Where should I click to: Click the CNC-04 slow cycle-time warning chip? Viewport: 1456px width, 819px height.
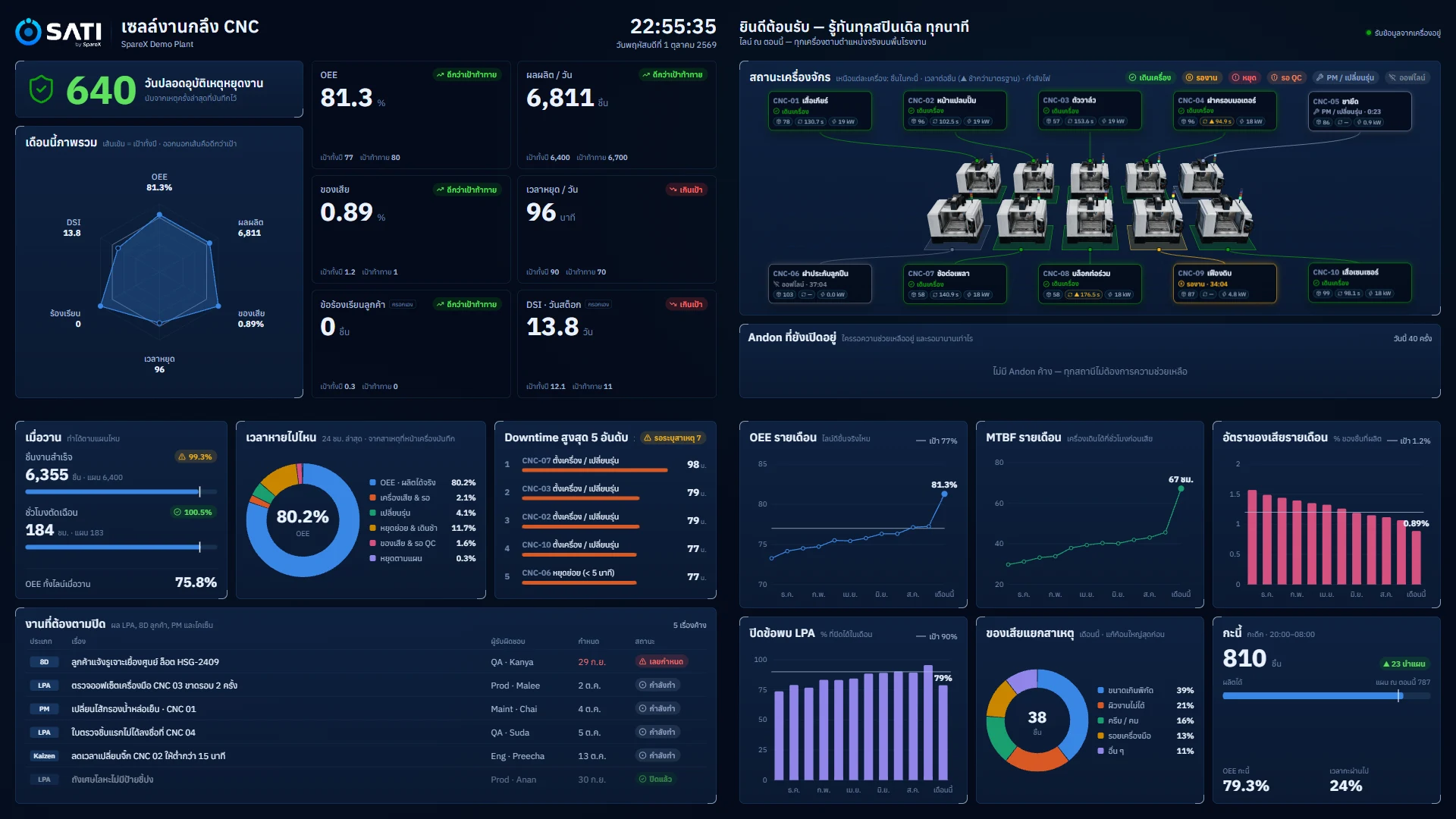coord(1217,121)
